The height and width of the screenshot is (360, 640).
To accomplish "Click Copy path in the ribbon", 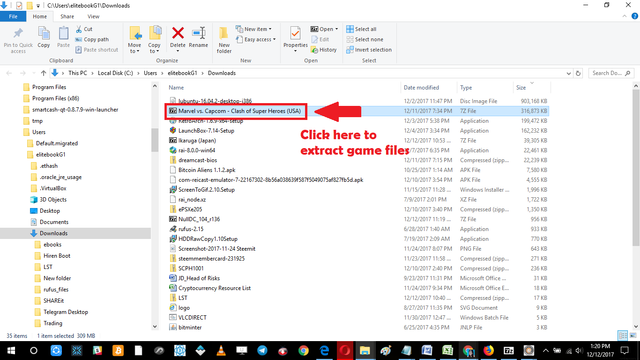I will pos(92,39).
